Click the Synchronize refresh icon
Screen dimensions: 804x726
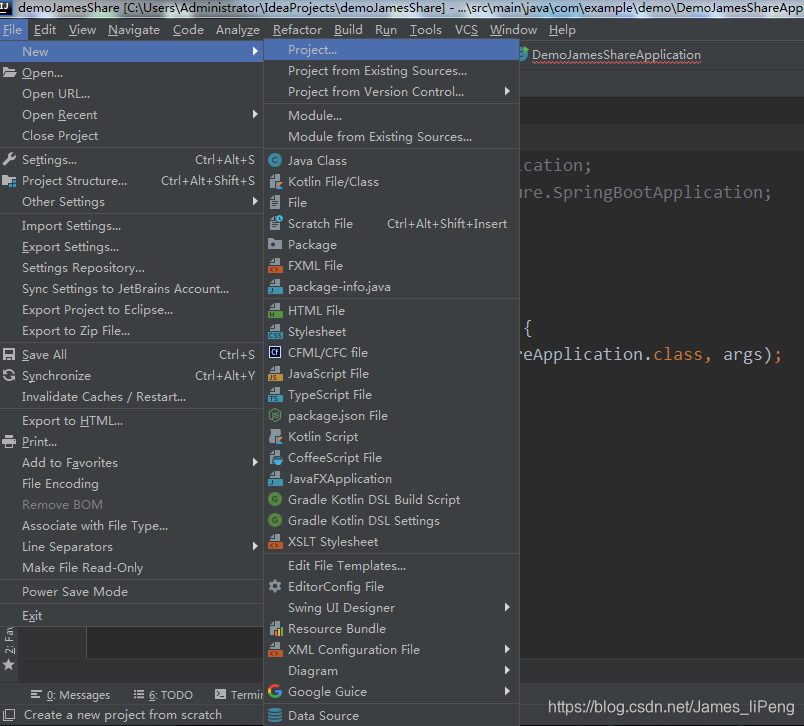click(x=9, y=375)
